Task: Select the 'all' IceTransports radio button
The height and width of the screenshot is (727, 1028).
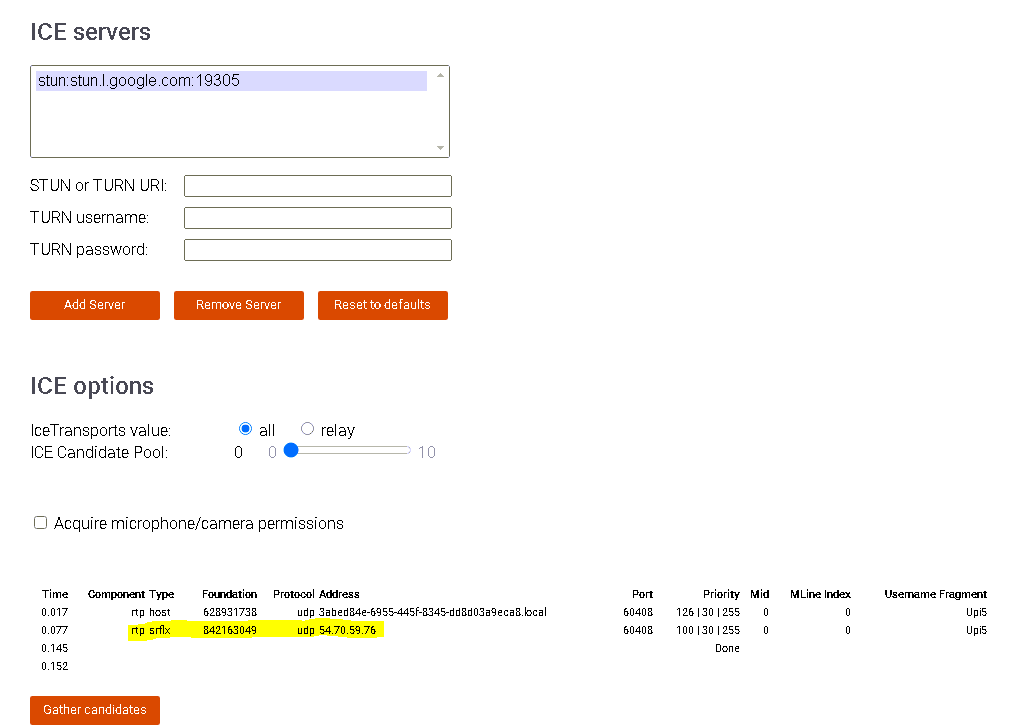Action: coord(246,429)
